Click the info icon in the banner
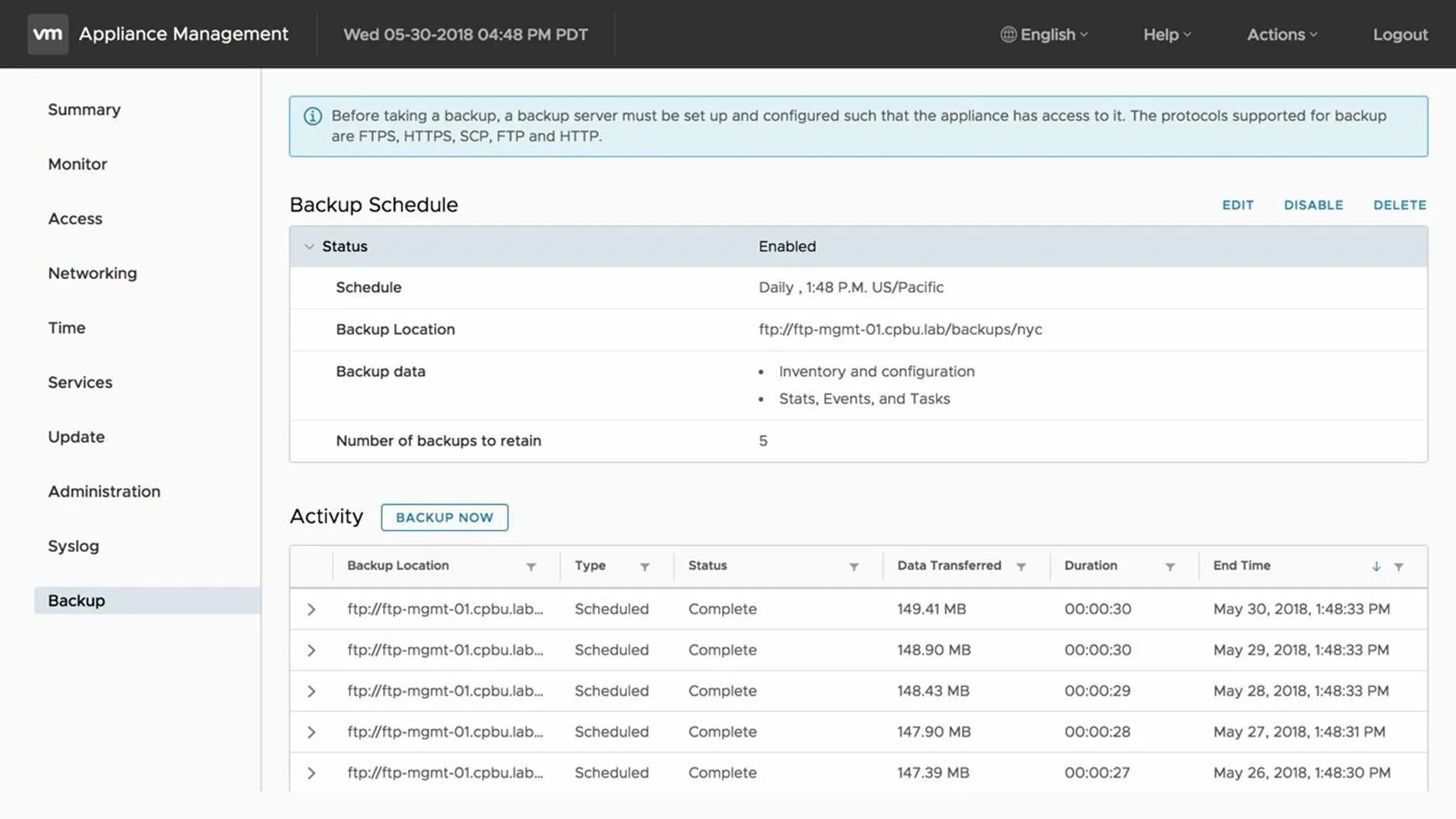Image resolution: width=1456 pixels, height=819 pixels. (x=312, y=116)
